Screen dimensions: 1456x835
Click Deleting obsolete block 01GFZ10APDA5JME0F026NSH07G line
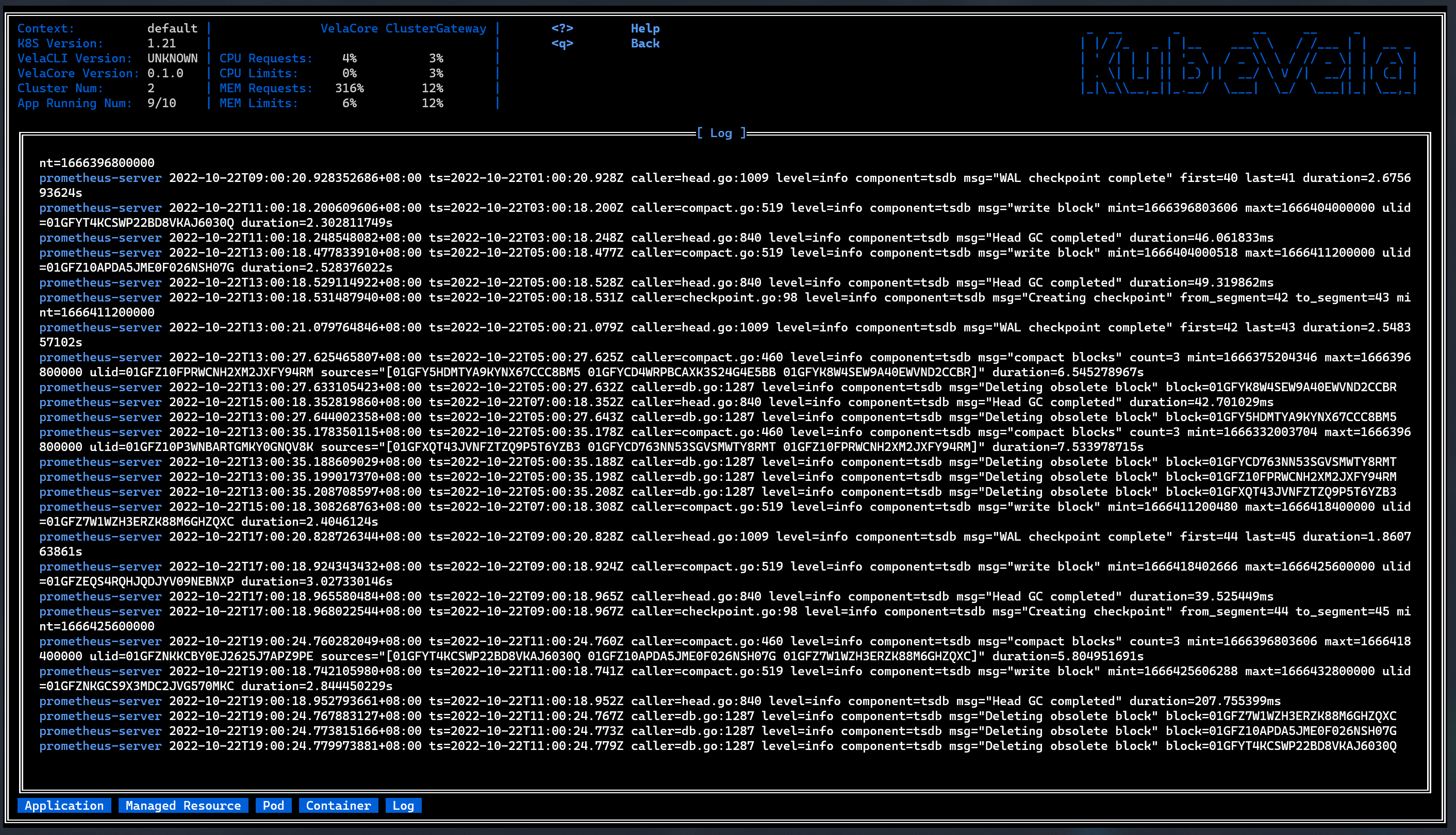(718, 731)
